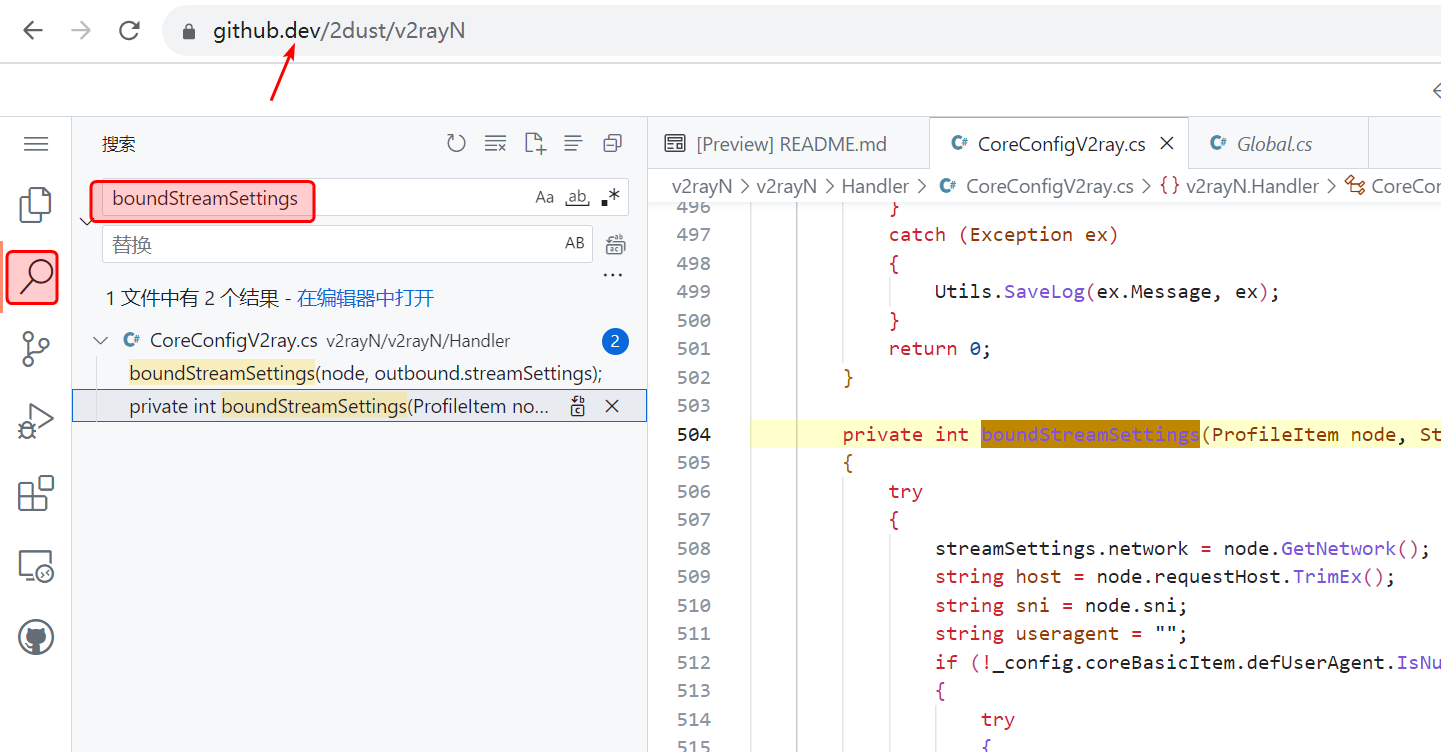Open the Source Control view
The width and height of the screenshot is (1441, 752).
point(36,350)
